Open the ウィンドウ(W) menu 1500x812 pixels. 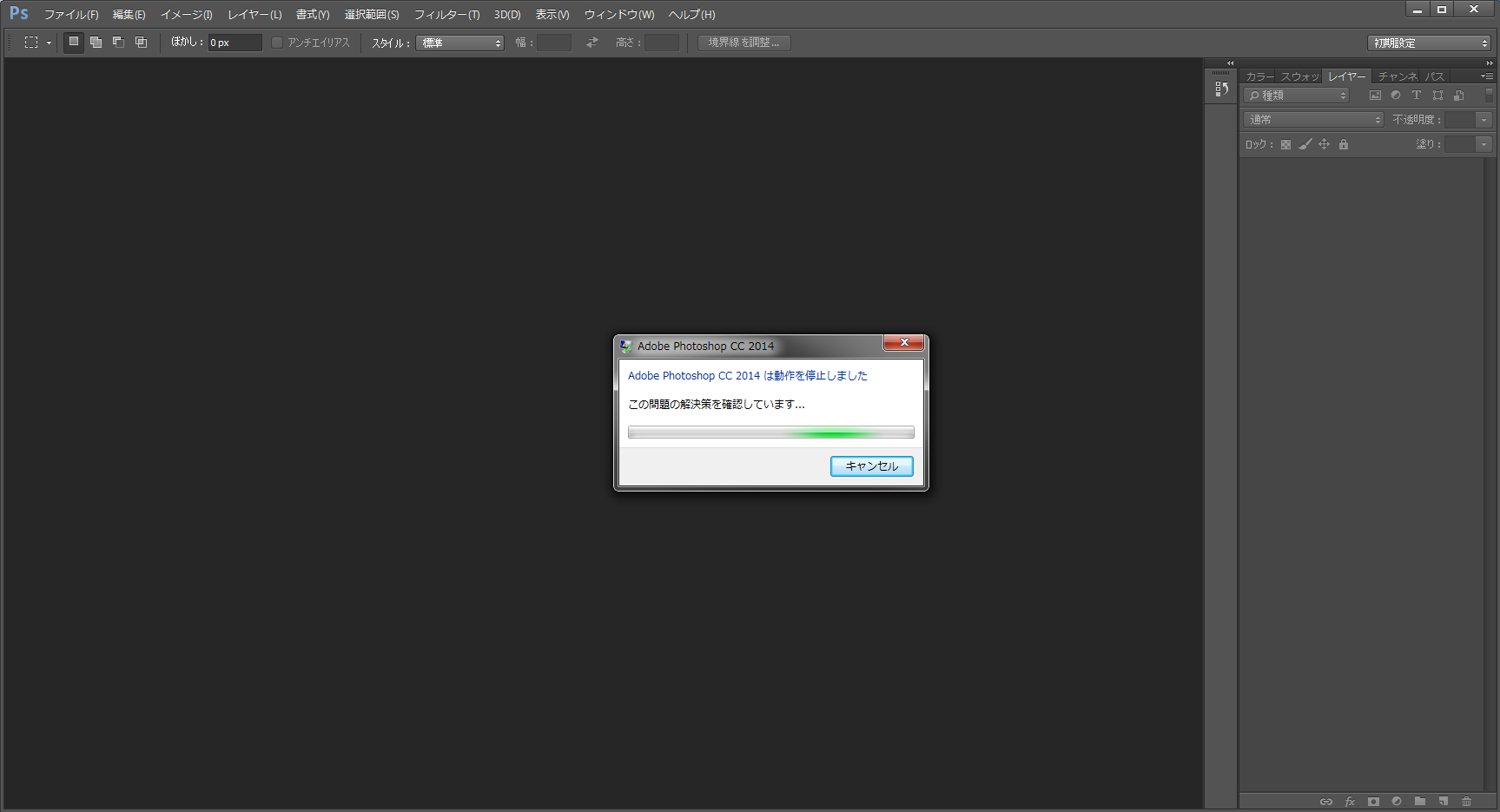(619, 15)
